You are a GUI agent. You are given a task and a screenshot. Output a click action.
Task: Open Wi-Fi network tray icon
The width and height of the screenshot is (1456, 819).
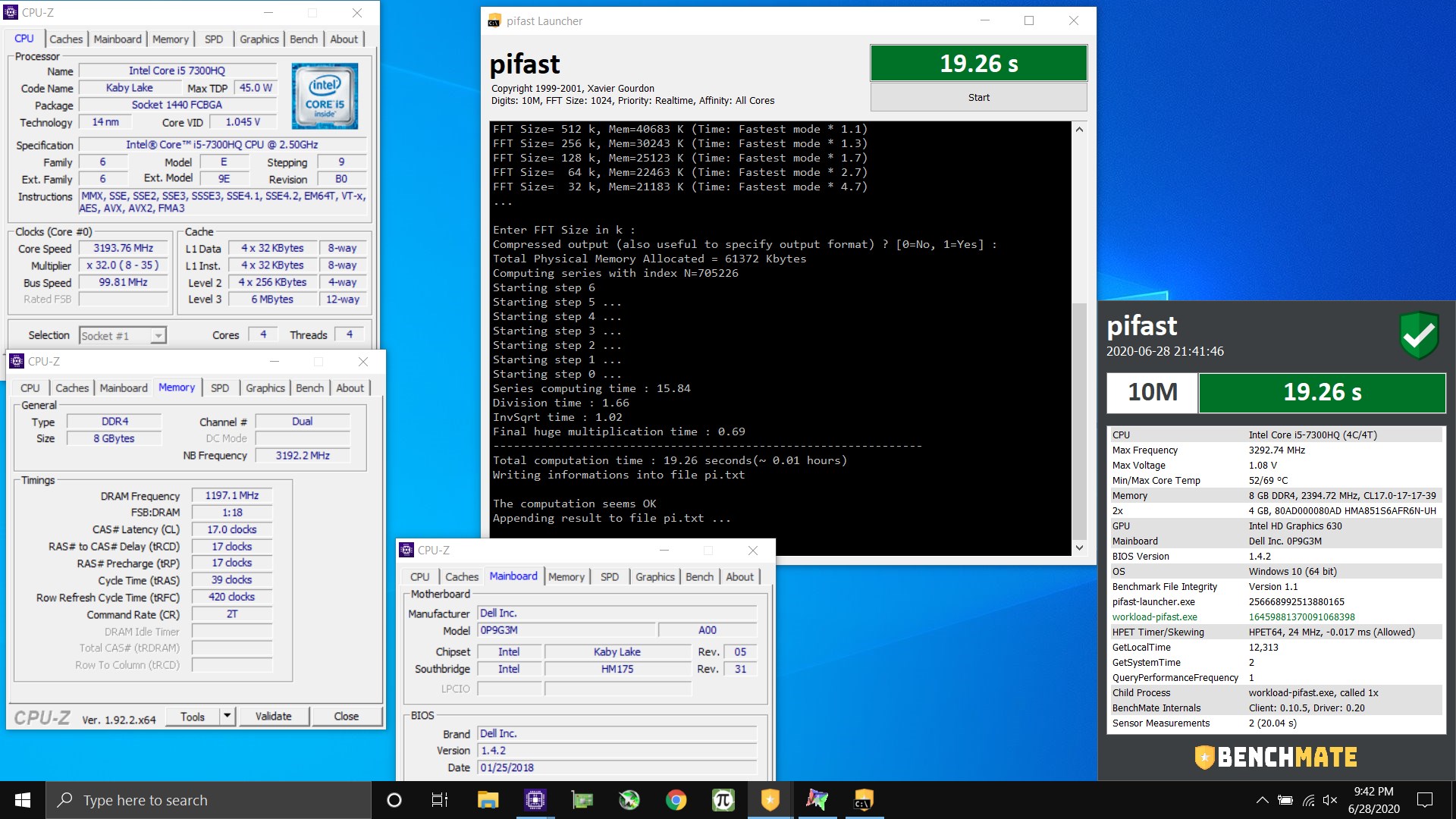tap(1309, 800)
